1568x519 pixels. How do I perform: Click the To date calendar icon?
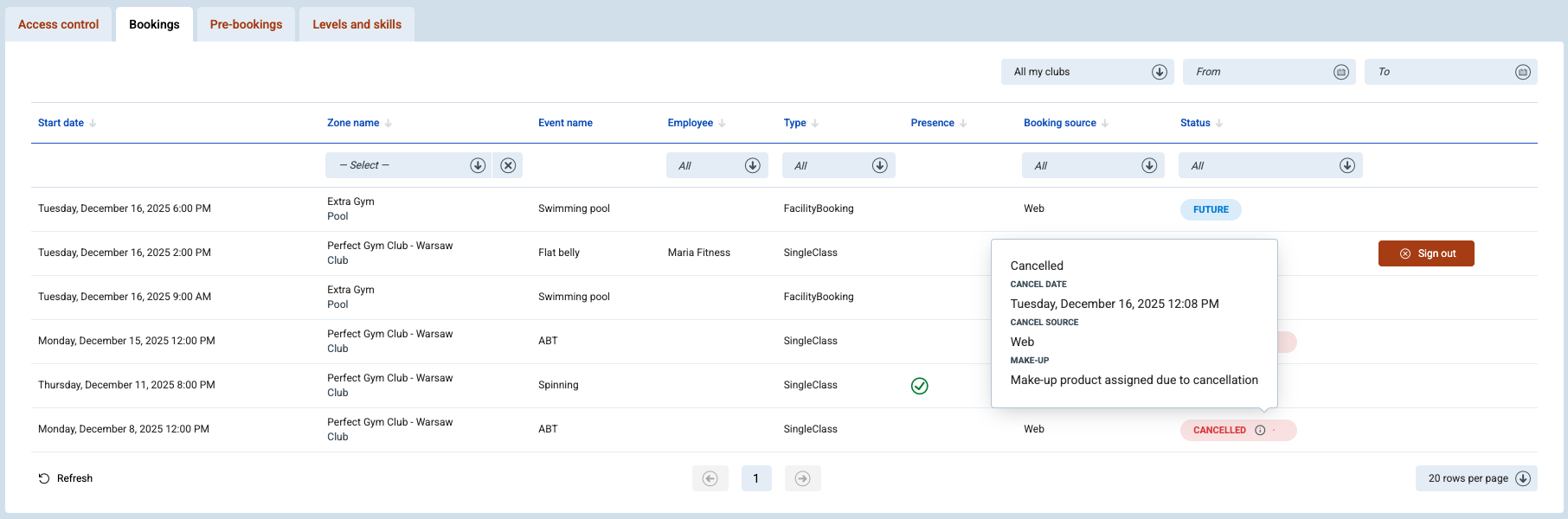click(x=1522, y=72)
